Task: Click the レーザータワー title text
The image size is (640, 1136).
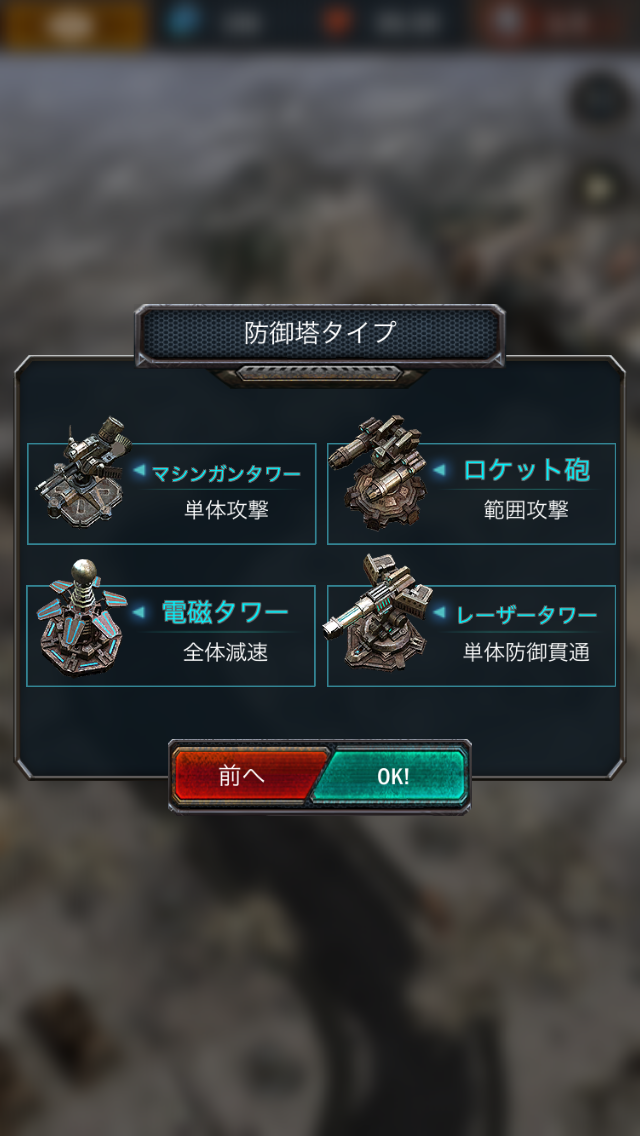Action: 527,616
